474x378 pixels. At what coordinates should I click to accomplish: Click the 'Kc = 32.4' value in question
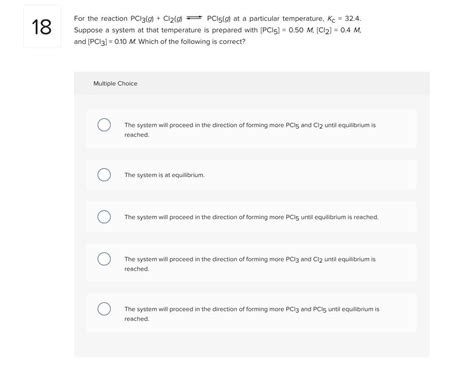(344, 19)
